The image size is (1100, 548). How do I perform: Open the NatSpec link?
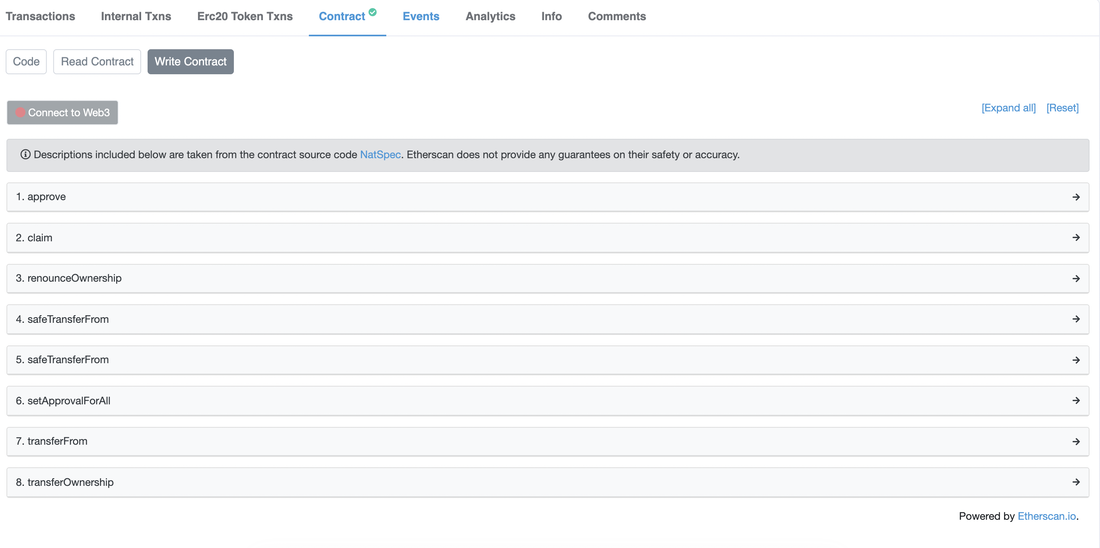(x=380, y=154)
